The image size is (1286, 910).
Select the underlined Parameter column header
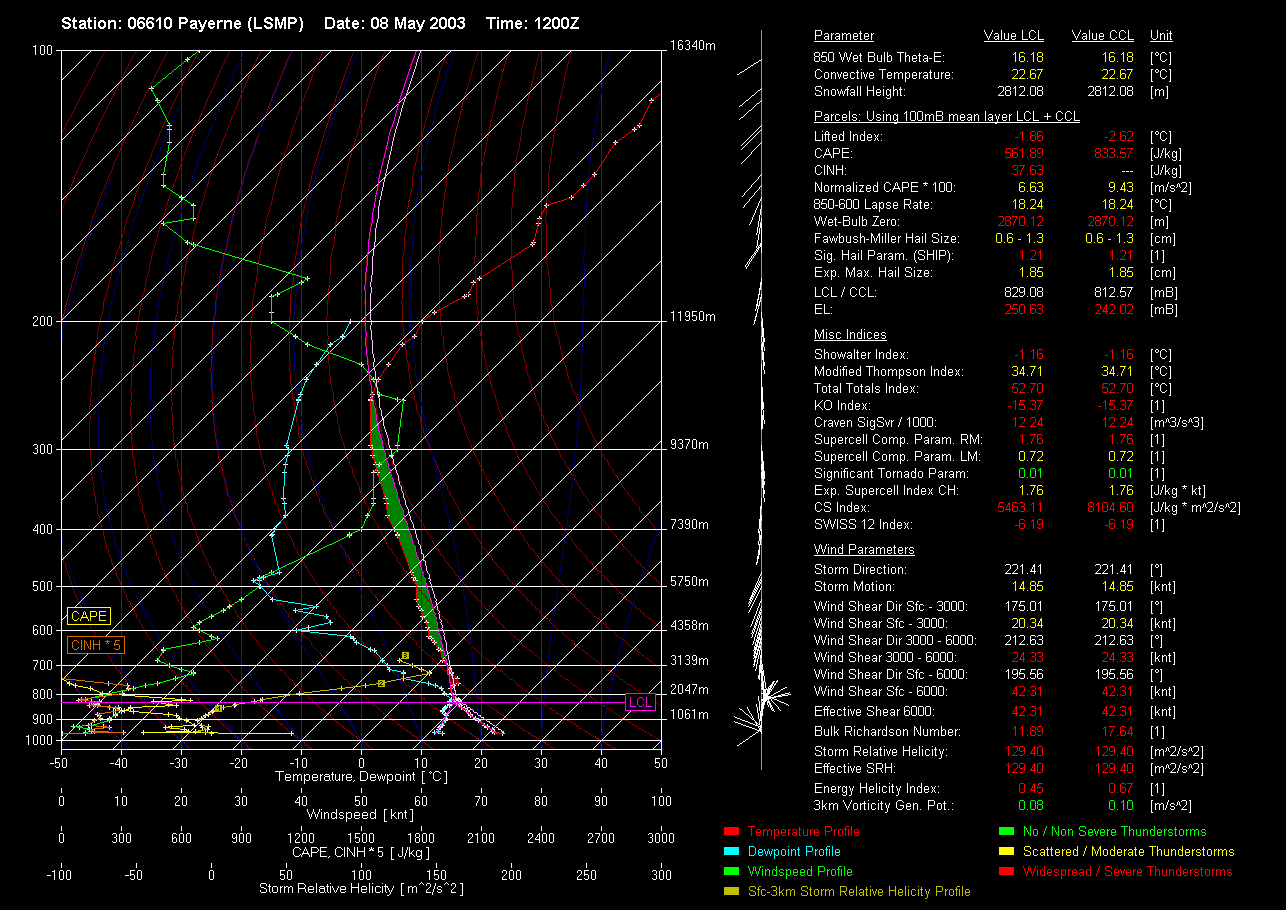844,36
